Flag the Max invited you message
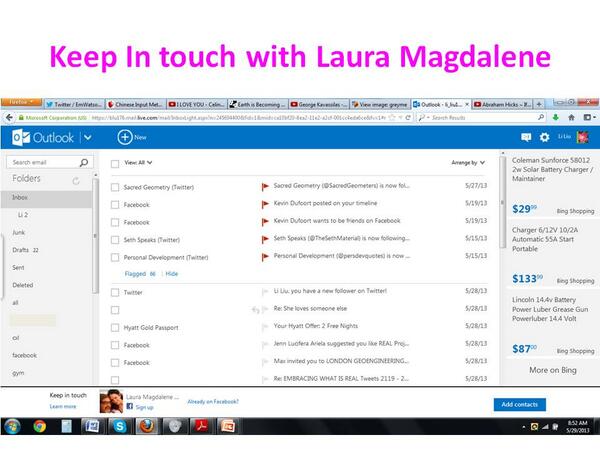Viewport: 600px width, 450px height. 265,362
